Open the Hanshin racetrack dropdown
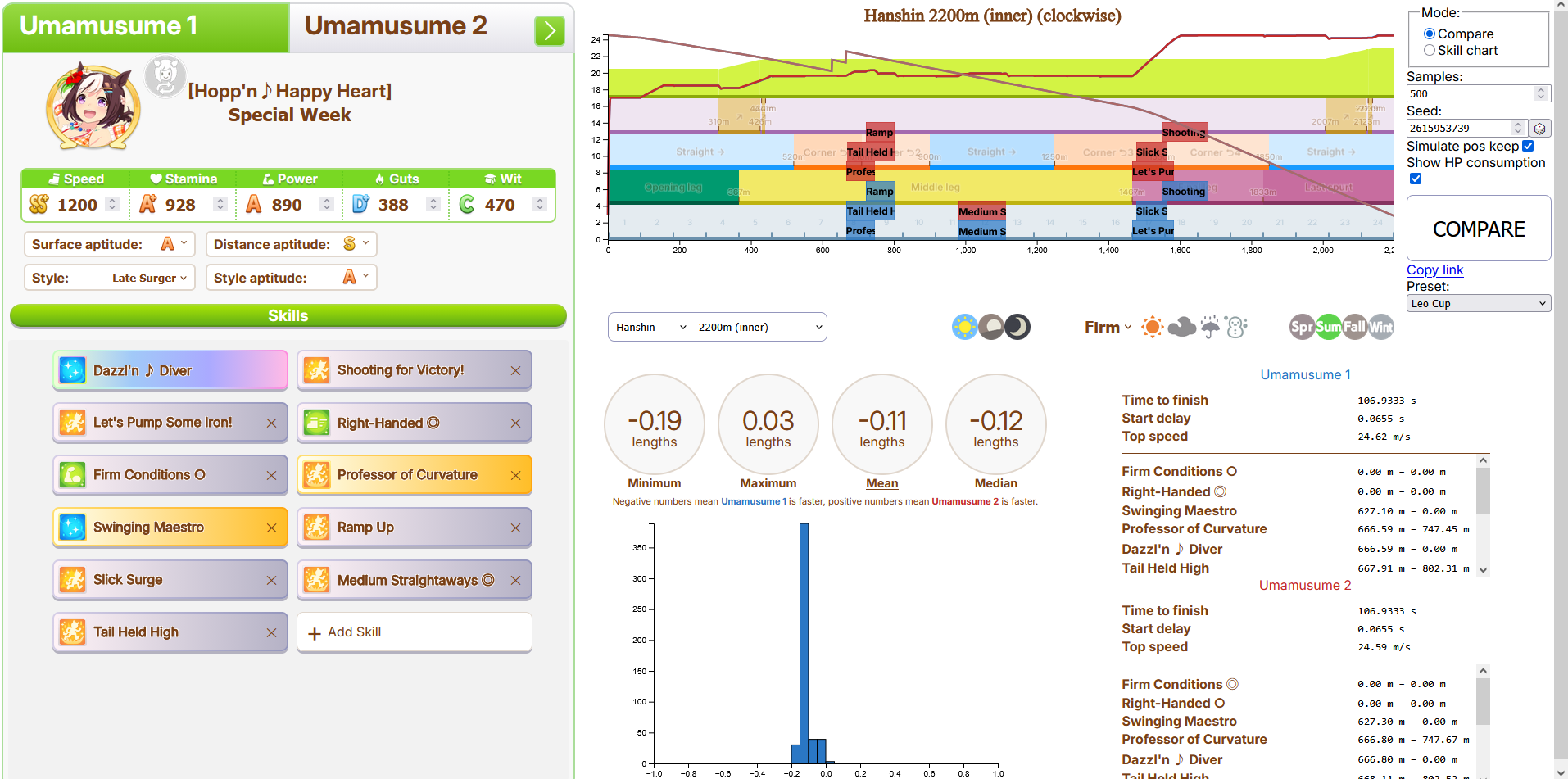 click(x=650, y=327)
